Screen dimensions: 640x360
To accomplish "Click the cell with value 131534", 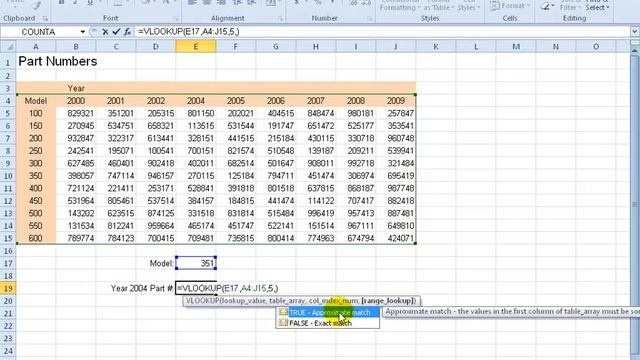I will point(76,226).
